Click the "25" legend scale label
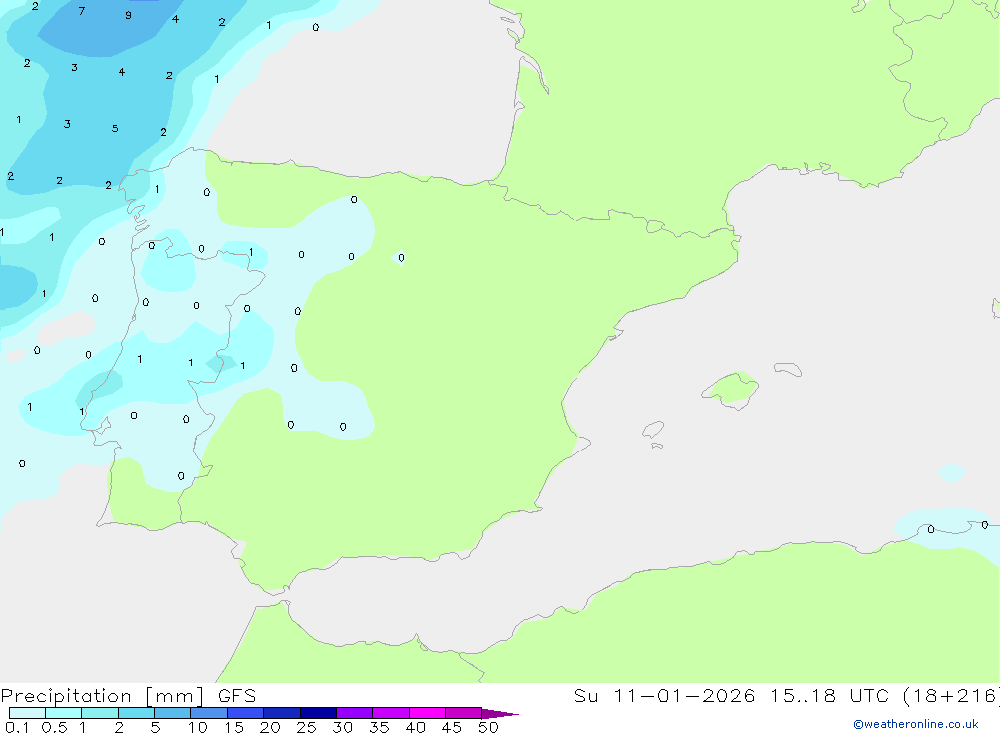 307,727
